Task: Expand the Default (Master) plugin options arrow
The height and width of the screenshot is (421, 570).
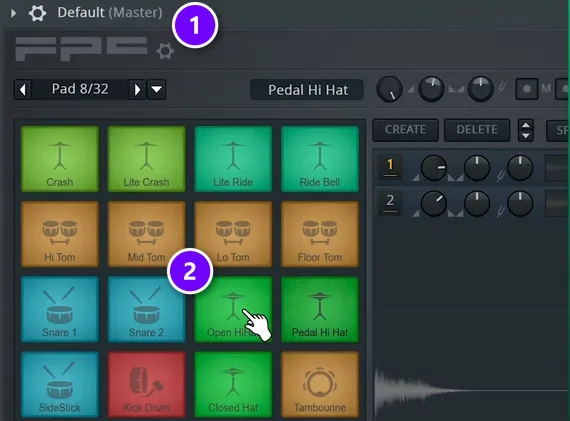Action: (13, 13)
